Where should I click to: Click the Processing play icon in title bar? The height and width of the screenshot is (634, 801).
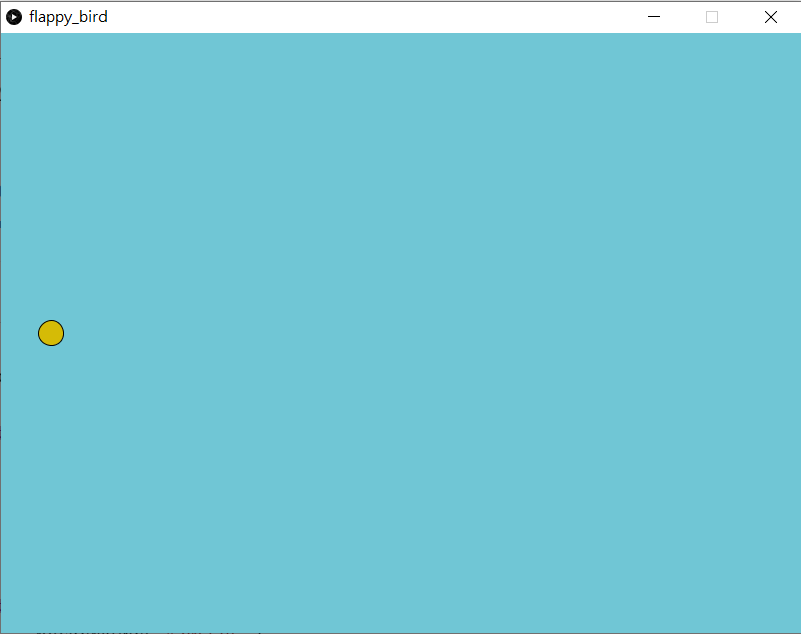[14, 17]
